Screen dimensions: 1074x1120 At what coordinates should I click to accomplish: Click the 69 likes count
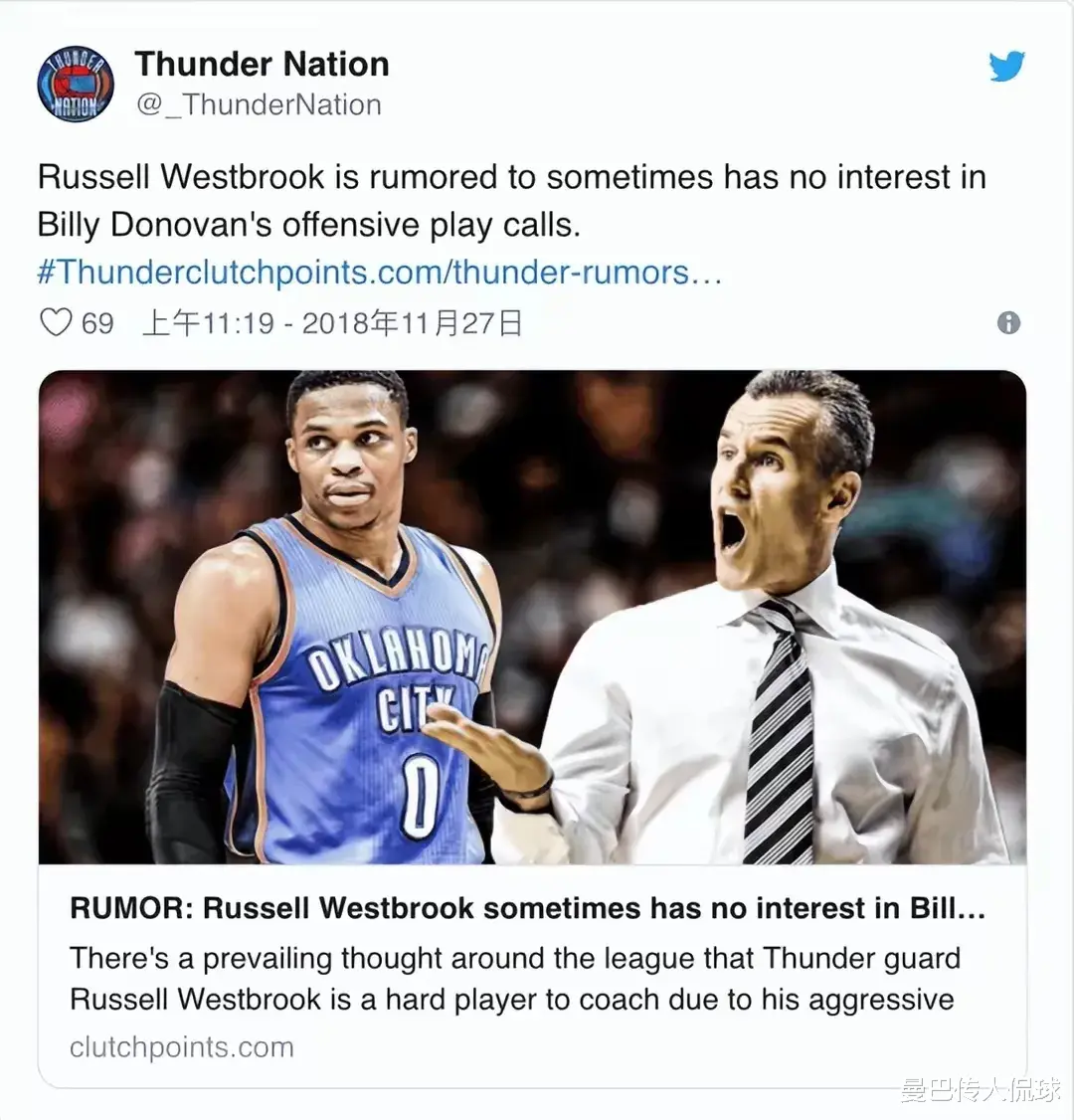coord(97,323)
